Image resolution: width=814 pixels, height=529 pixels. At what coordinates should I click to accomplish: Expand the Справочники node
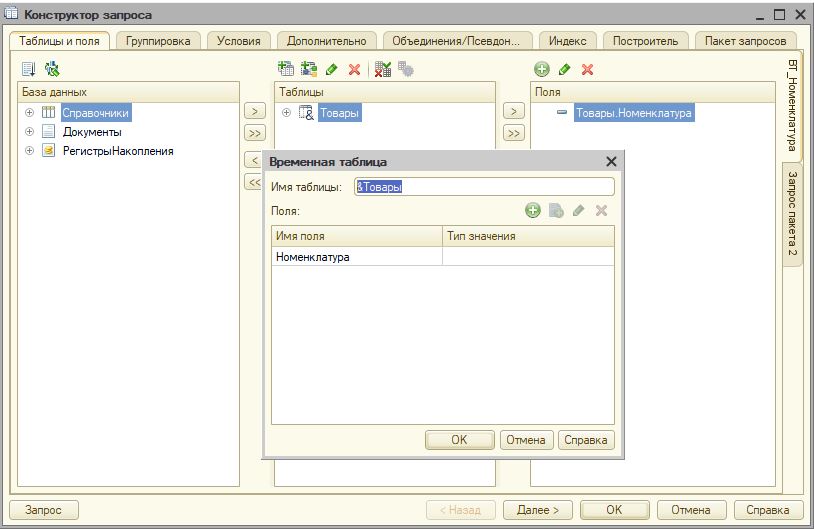(30, 112)
